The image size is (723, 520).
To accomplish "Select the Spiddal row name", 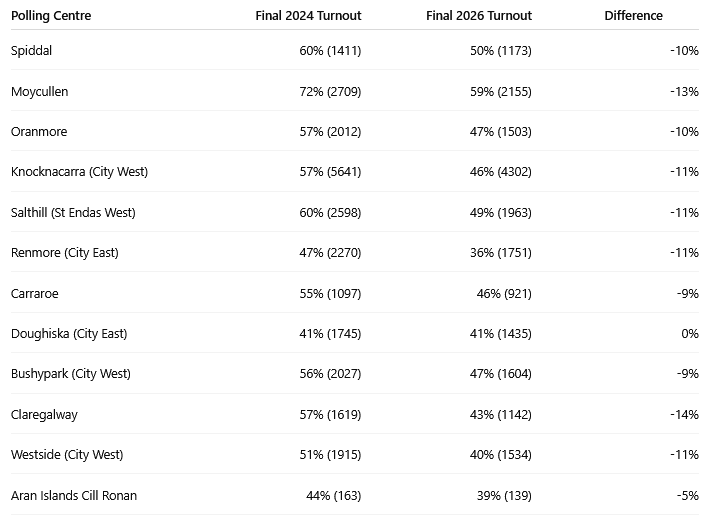I will [31, 50].
